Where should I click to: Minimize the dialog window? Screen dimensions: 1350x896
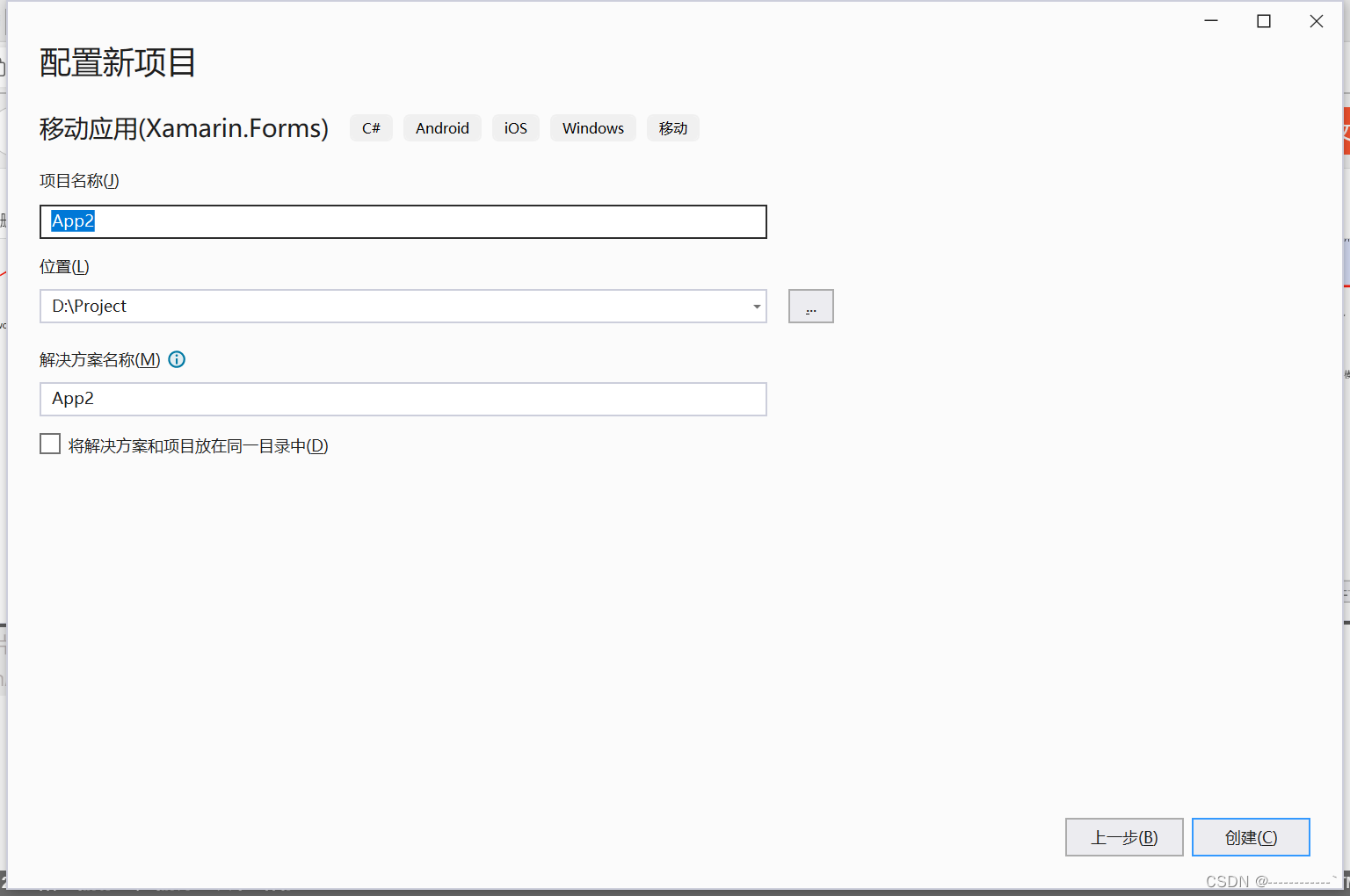(x=1211, y=21)
